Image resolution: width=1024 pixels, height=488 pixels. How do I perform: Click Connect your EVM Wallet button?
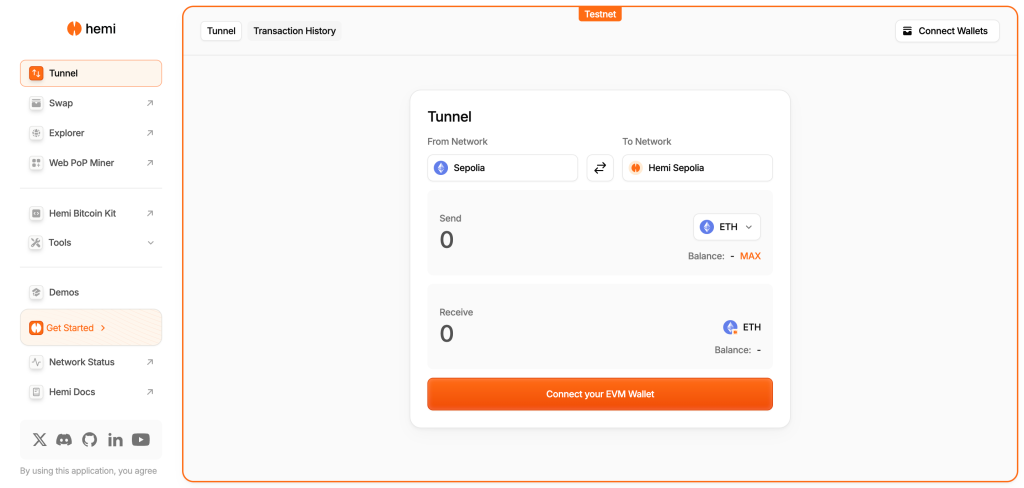pyautogui.click(x=600, y=394)
